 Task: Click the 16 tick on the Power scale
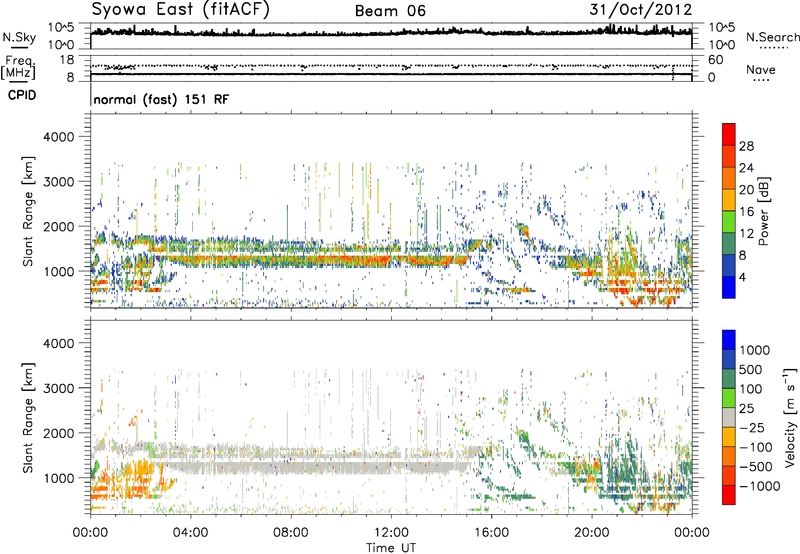point(746,212)
